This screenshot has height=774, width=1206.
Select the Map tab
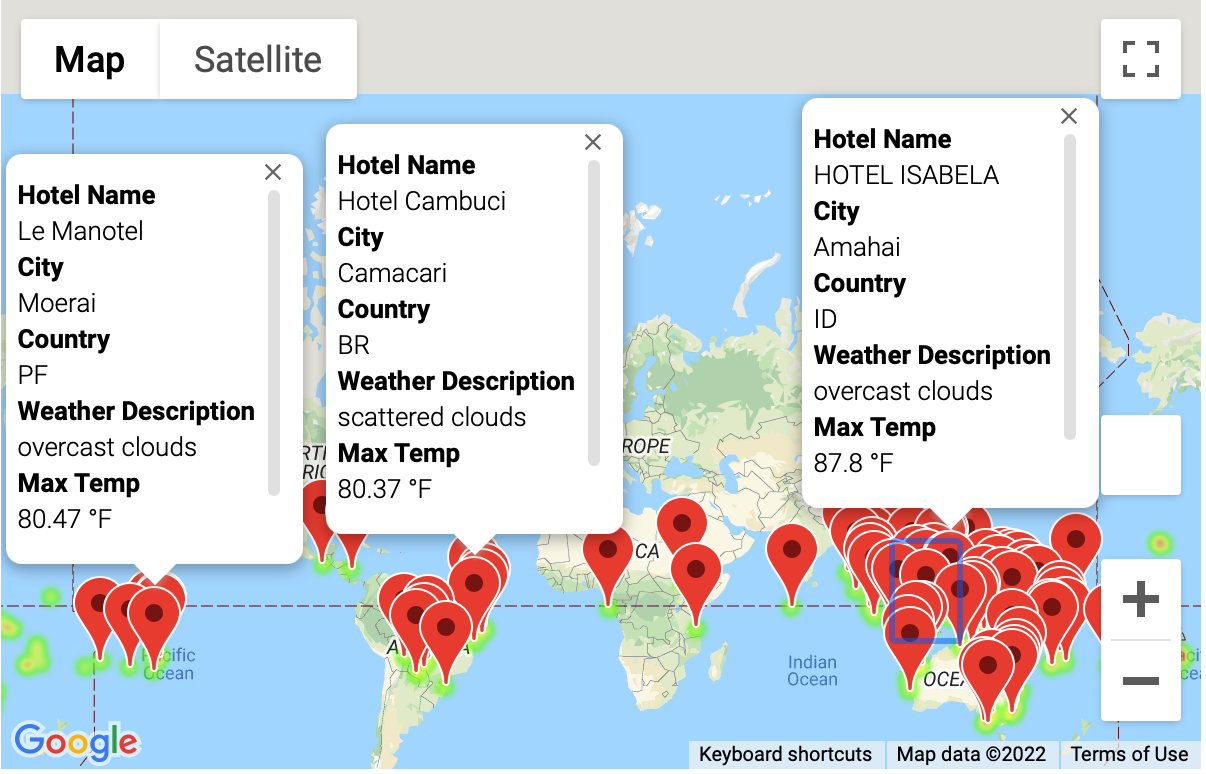(89, 59)
